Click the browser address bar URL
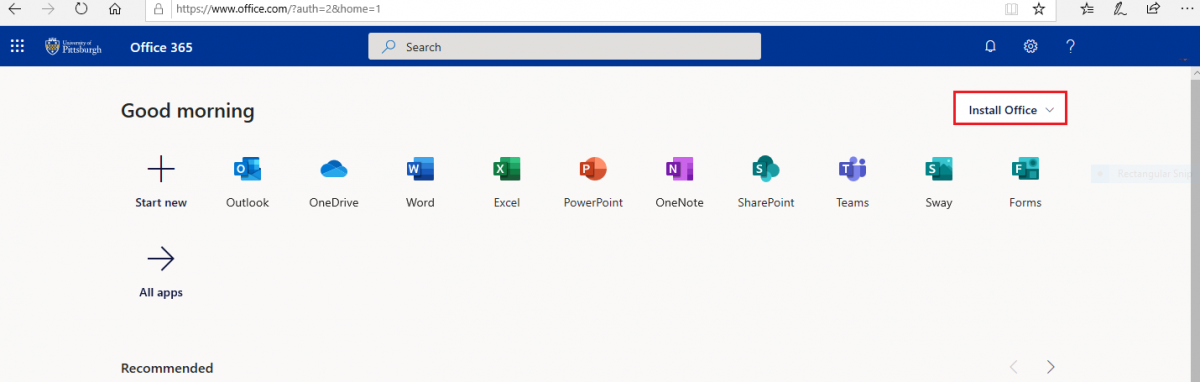 tap(279, 9)
